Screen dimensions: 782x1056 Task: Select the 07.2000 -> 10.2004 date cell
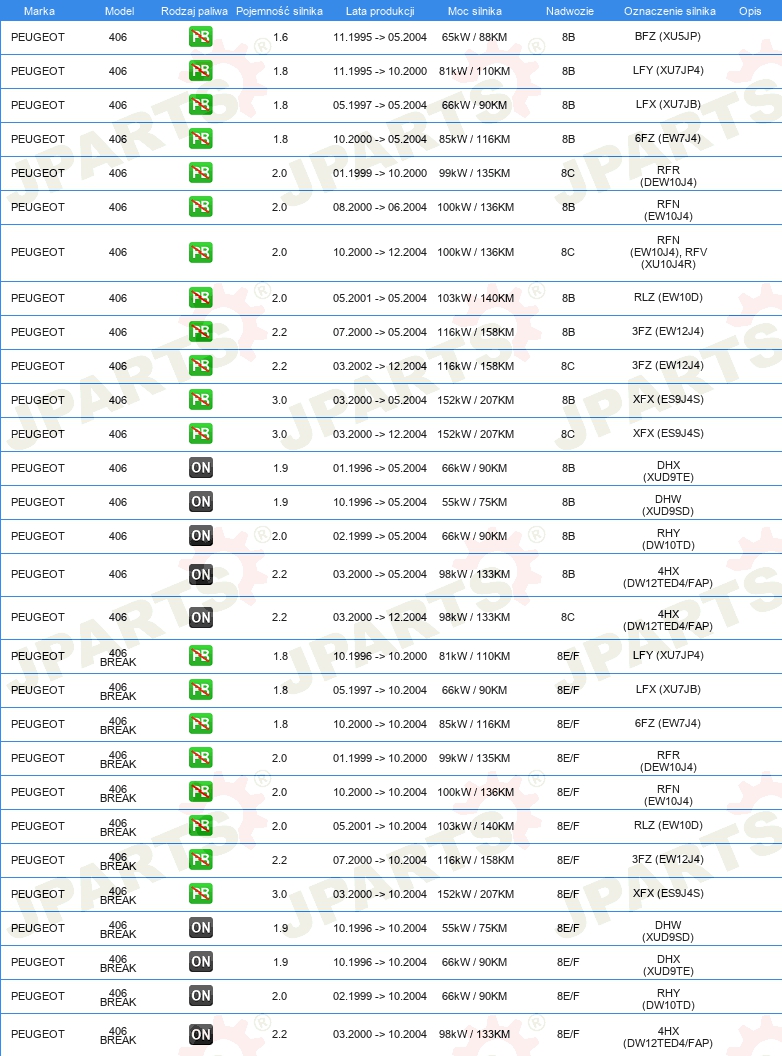[380, 860]
